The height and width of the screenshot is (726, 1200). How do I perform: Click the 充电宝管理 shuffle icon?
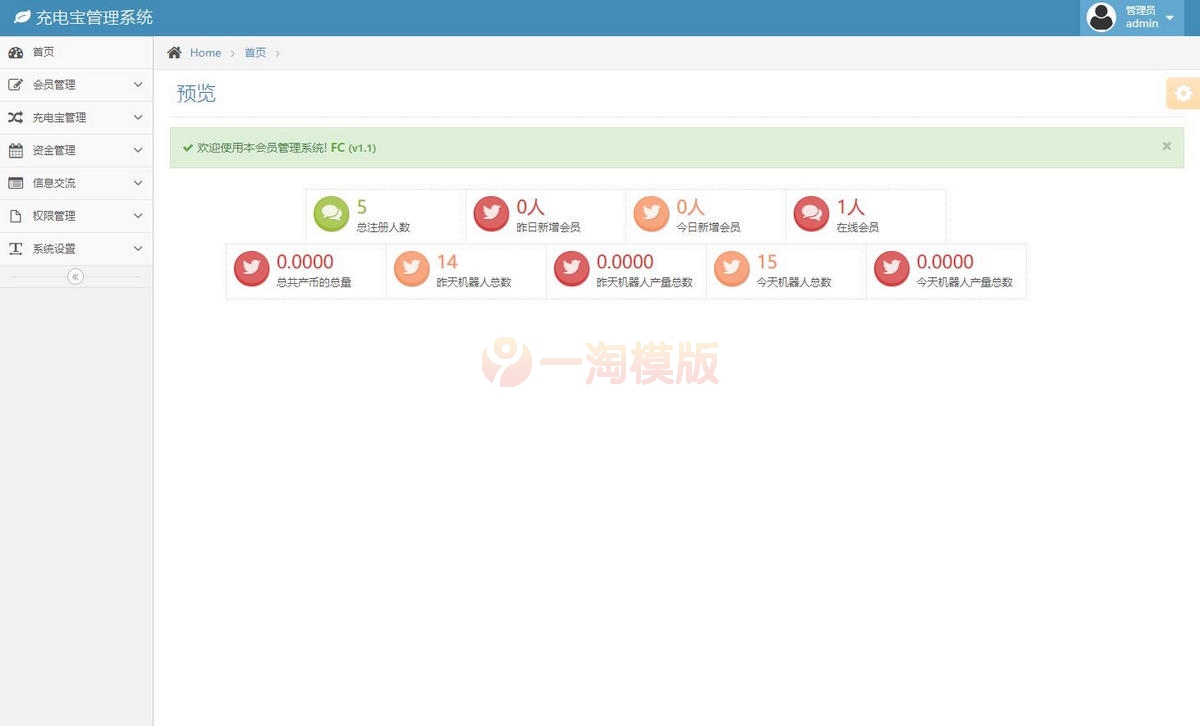(18, 117)
